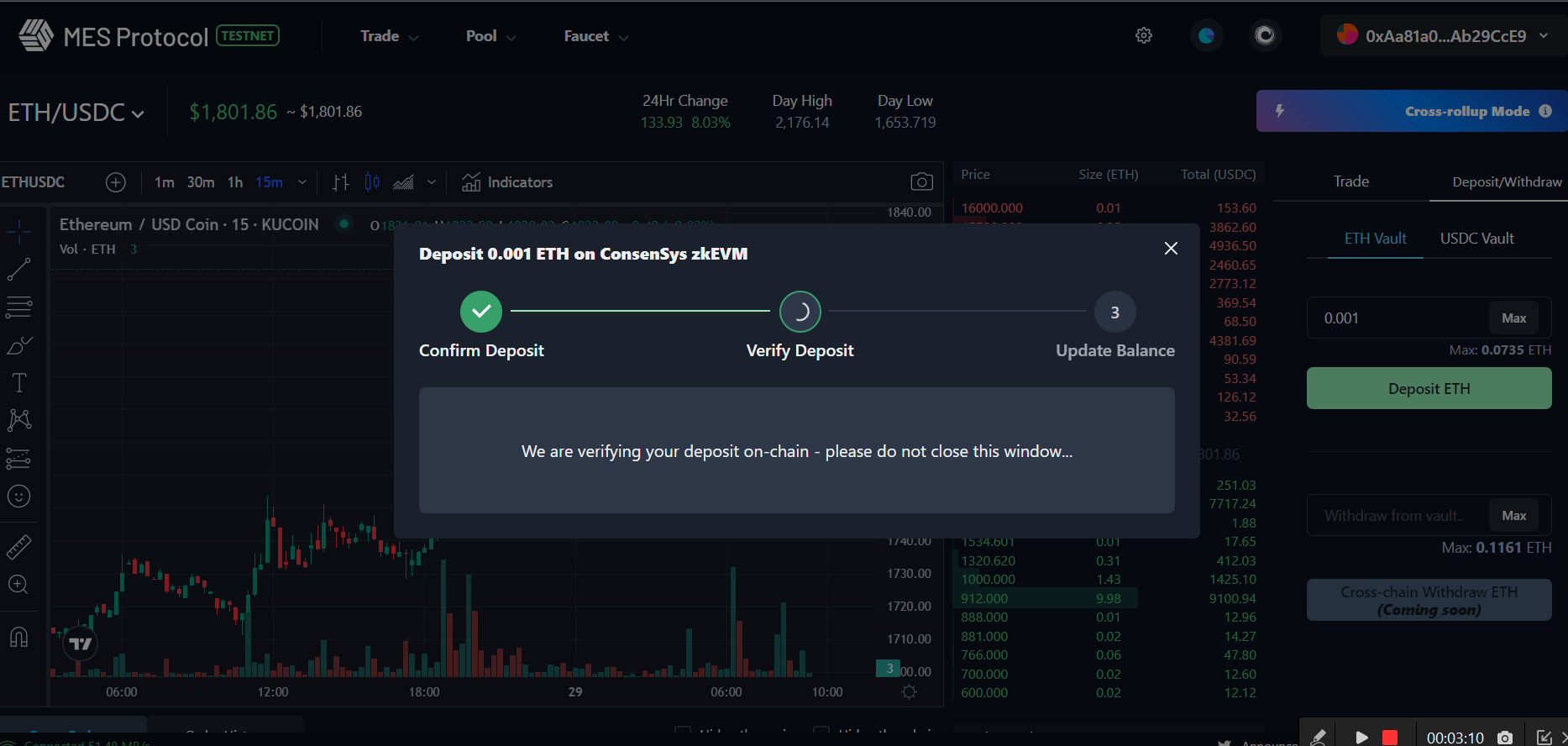
Task: Click the pen annotation icon in recorder bar
Action: 1319,737
